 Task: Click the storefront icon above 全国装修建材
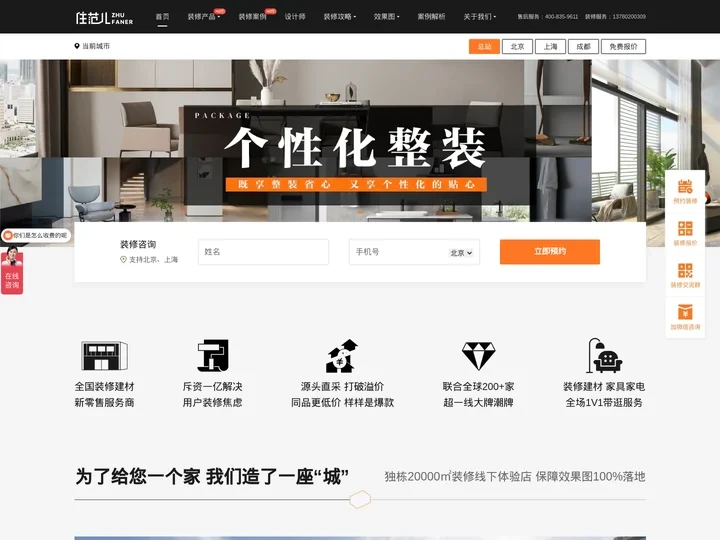click(104, 355)
